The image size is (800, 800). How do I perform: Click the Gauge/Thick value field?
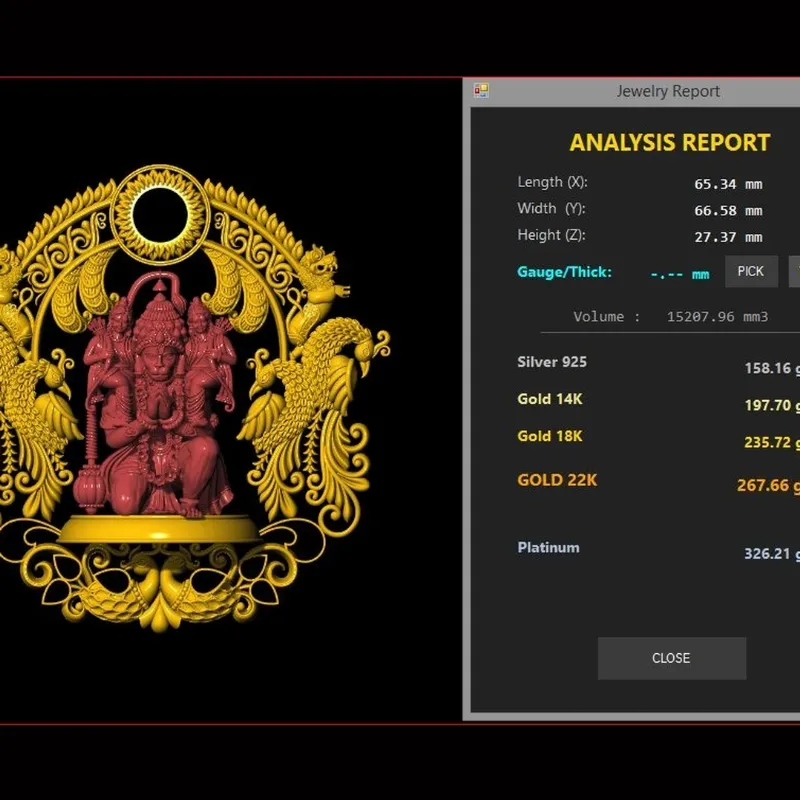click(x=680, y=274)
